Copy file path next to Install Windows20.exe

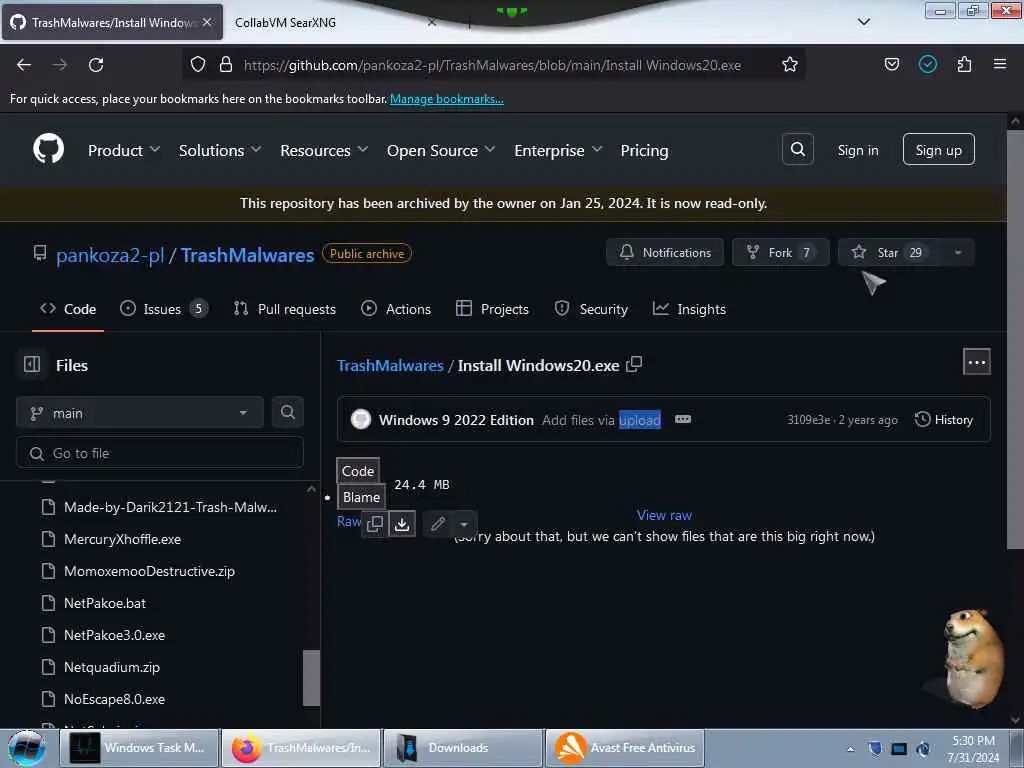click(634, 364)
